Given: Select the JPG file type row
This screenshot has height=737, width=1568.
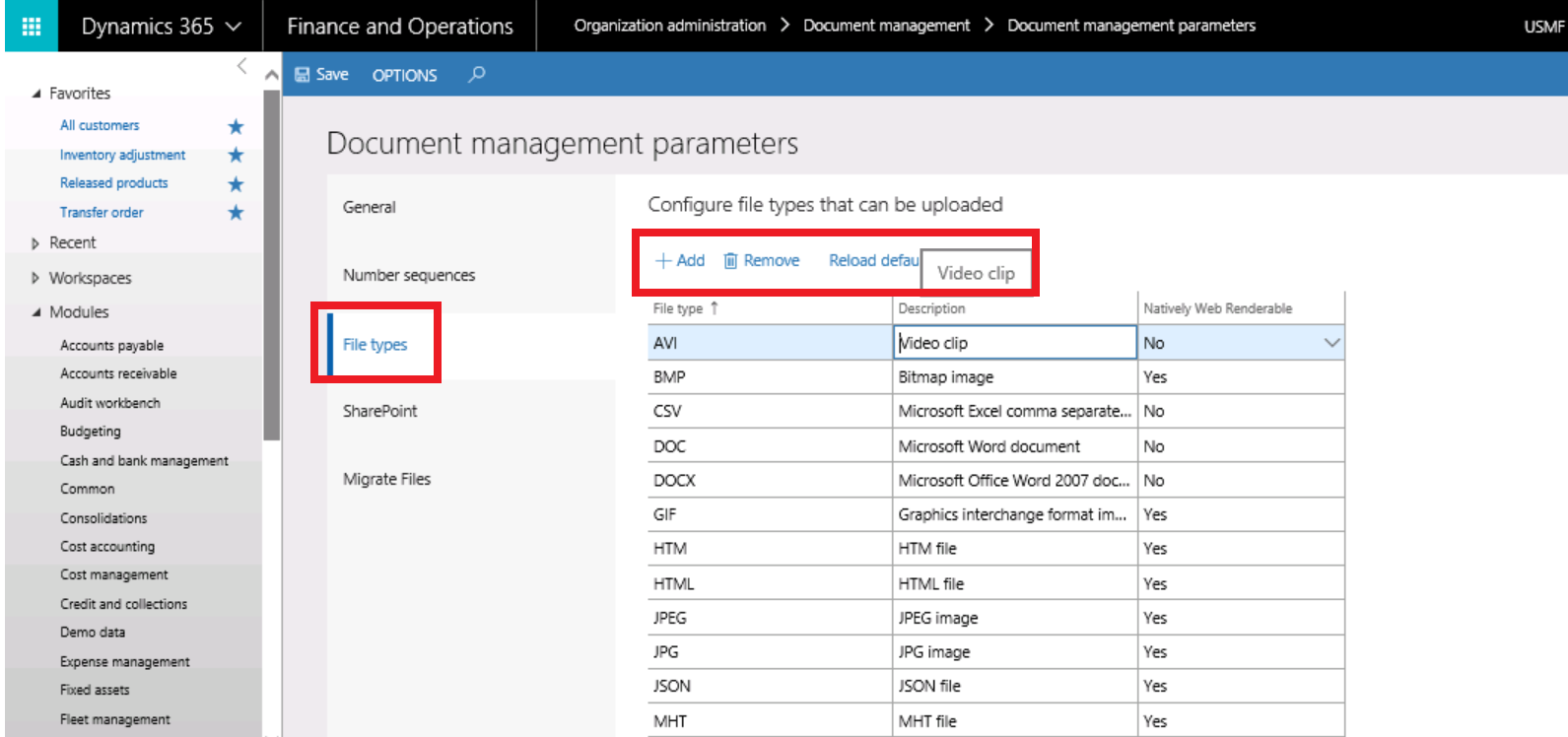Looking at the screenshot, I should [995, 652].
